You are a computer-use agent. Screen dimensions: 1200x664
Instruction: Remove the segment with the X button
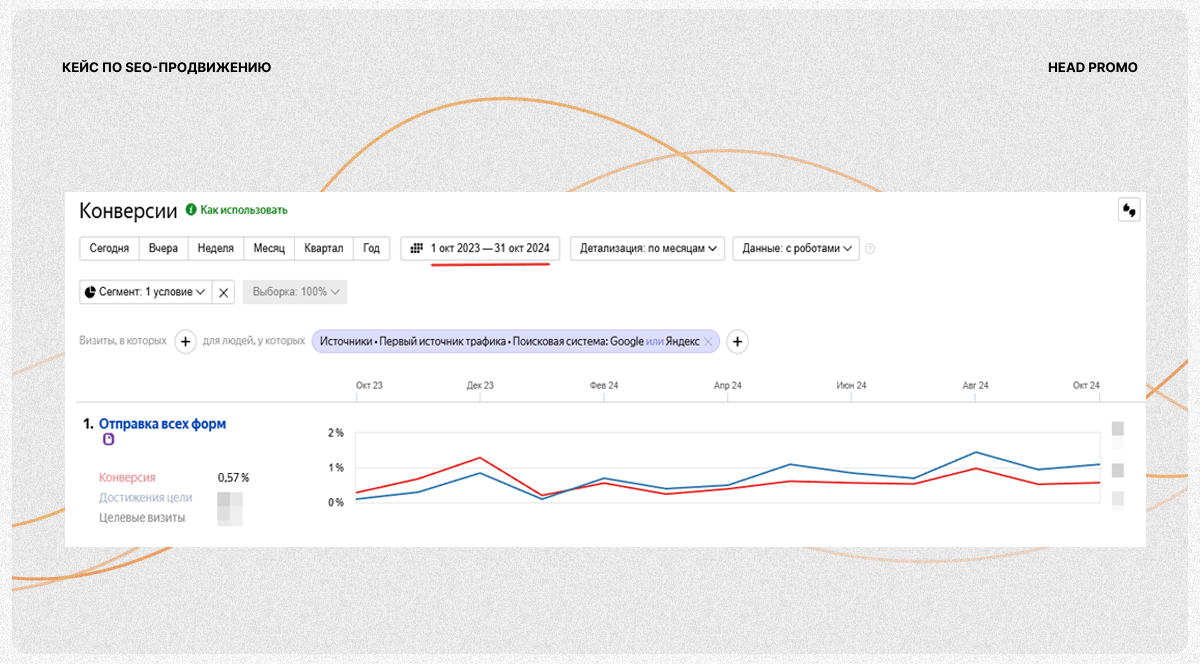click(x=224, y=292)
